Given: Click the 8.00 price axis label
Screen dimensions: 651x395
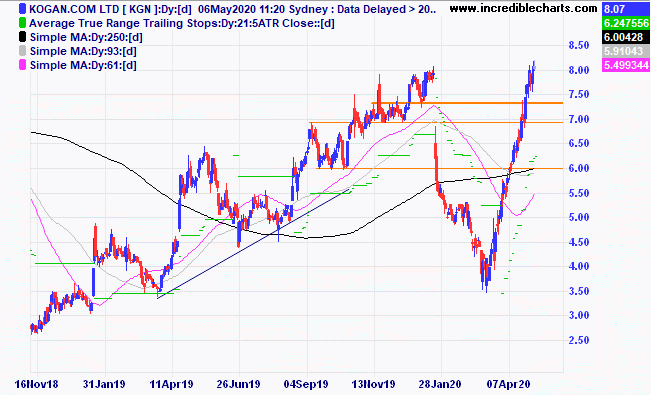Looking at the screenshot, I should click(579, 70).
